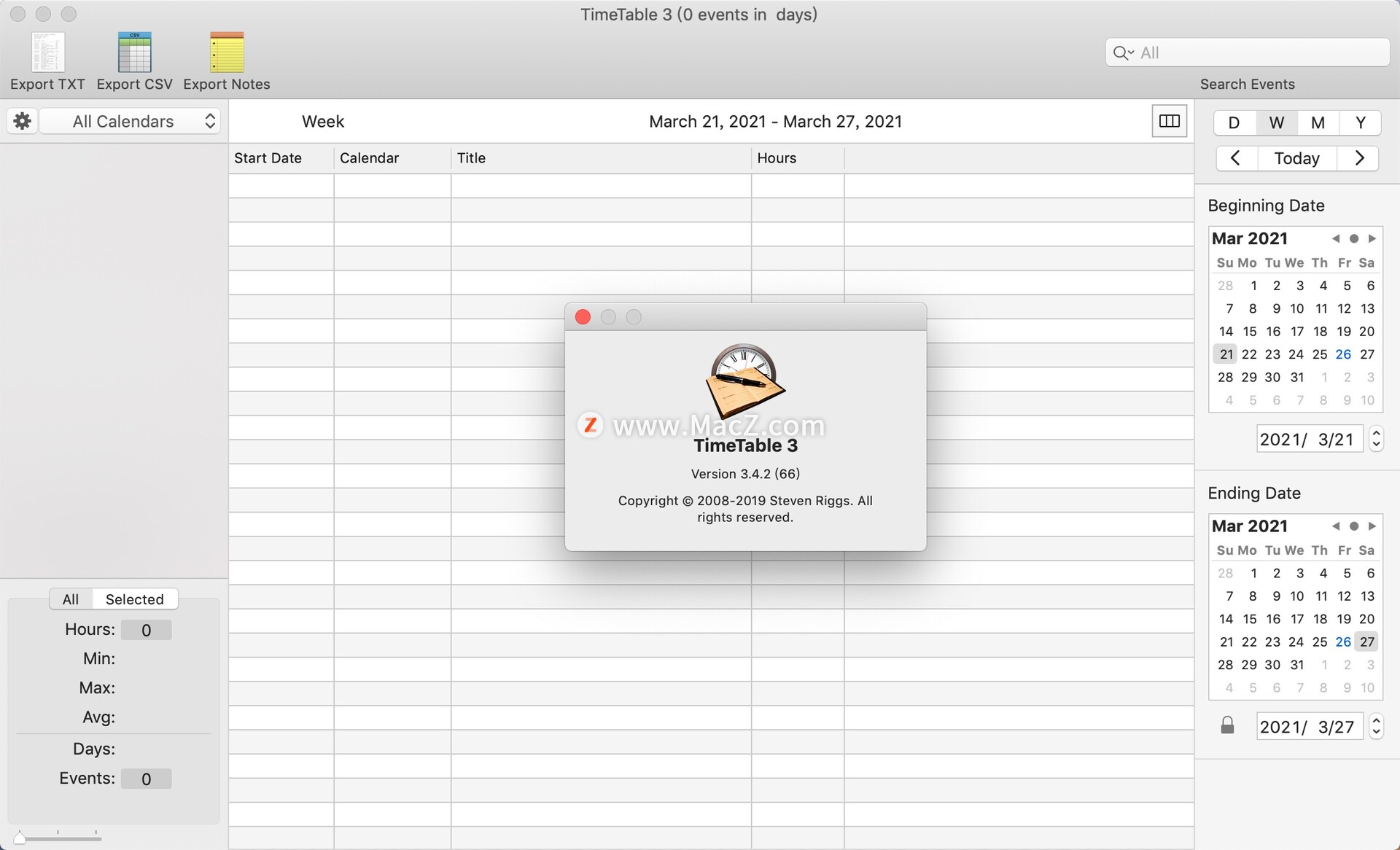1400x850 pixels.
Task: Switch to Day view with D
Action: (1234, 122)
